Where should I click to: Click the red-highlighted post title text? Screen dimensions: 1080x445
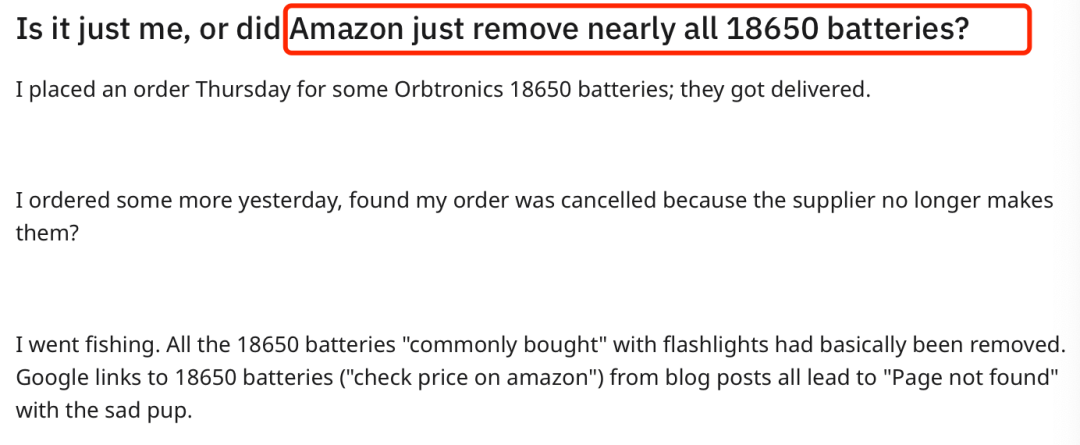pyautogui.click(x=630, y=28)
